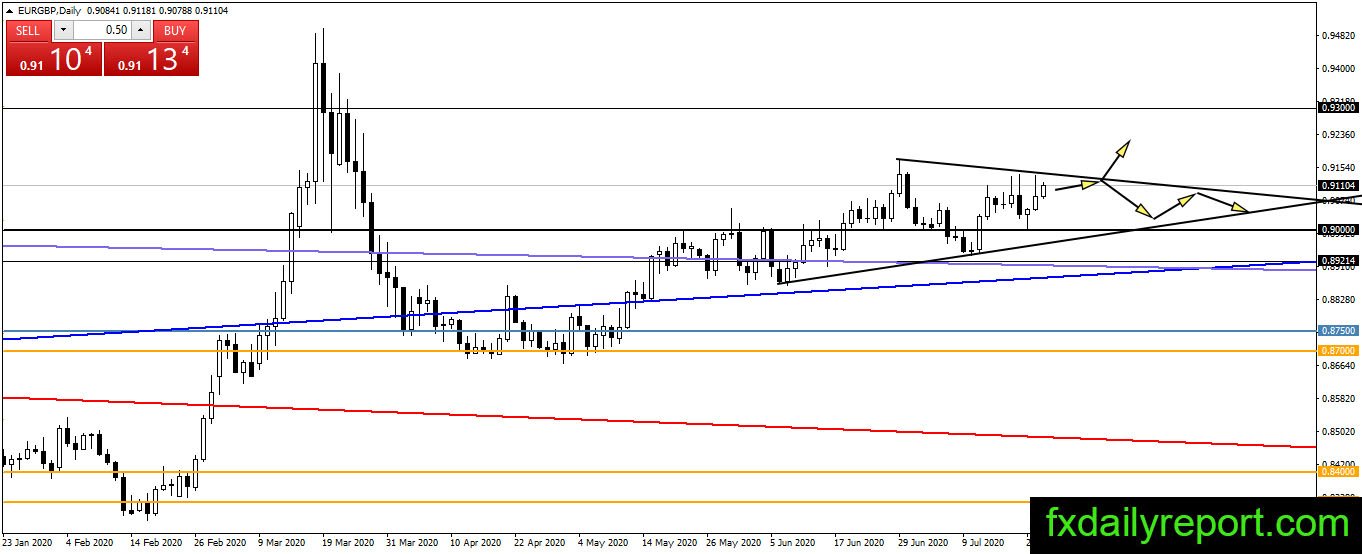The height and width of the screenshot is (554, 1362).
Task: Increase trade volume with the up arrow
Action: [141, 30]
